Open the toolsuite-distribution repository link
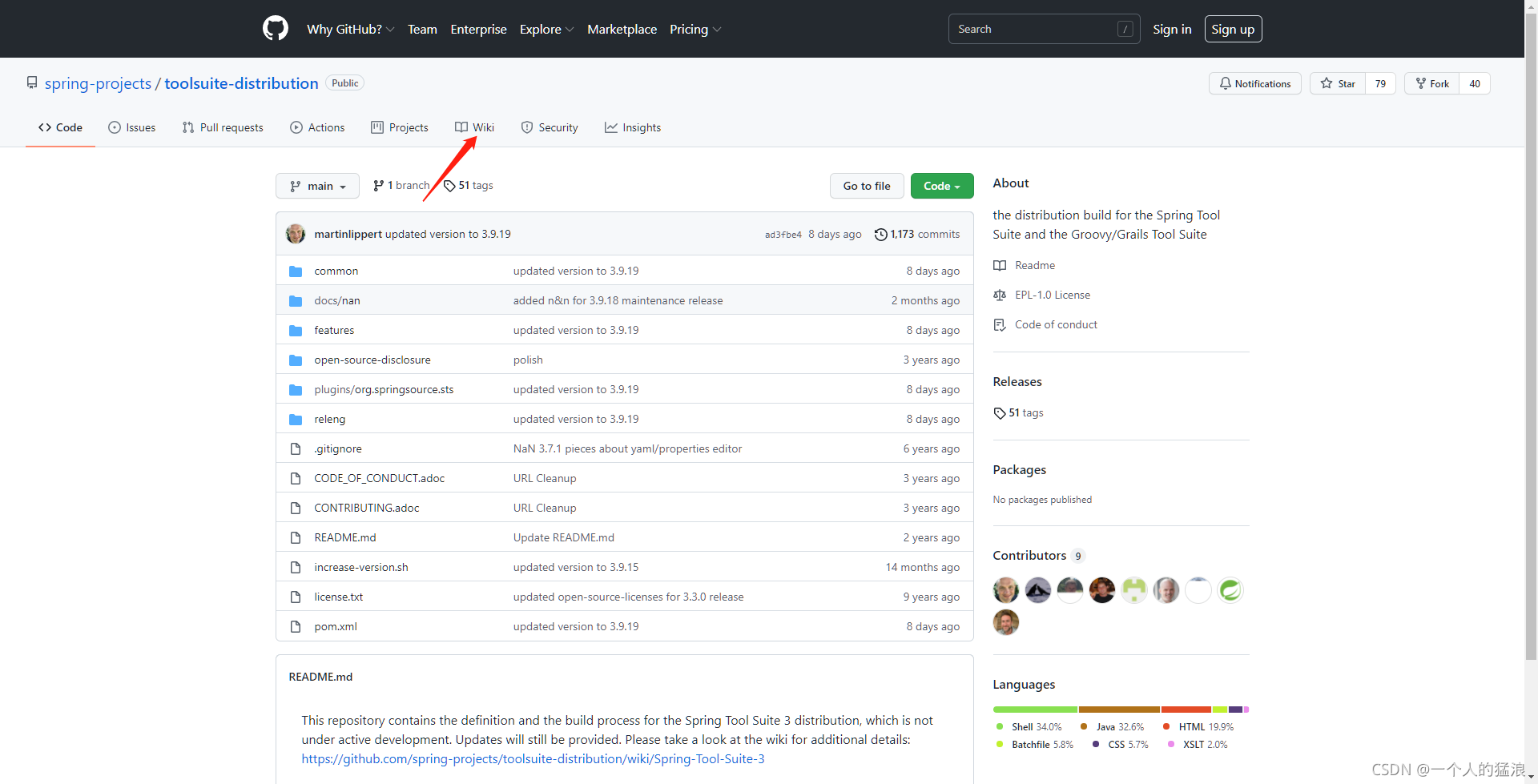 click(241, 83)
